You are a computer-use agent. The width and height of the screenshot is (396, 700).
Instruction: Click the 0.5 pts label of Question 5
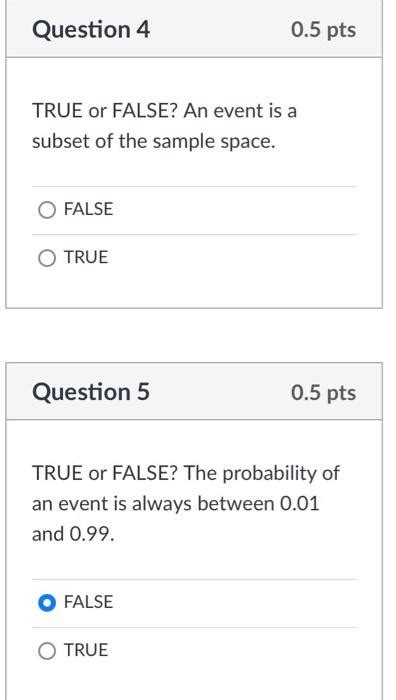(x=324, y=393)
